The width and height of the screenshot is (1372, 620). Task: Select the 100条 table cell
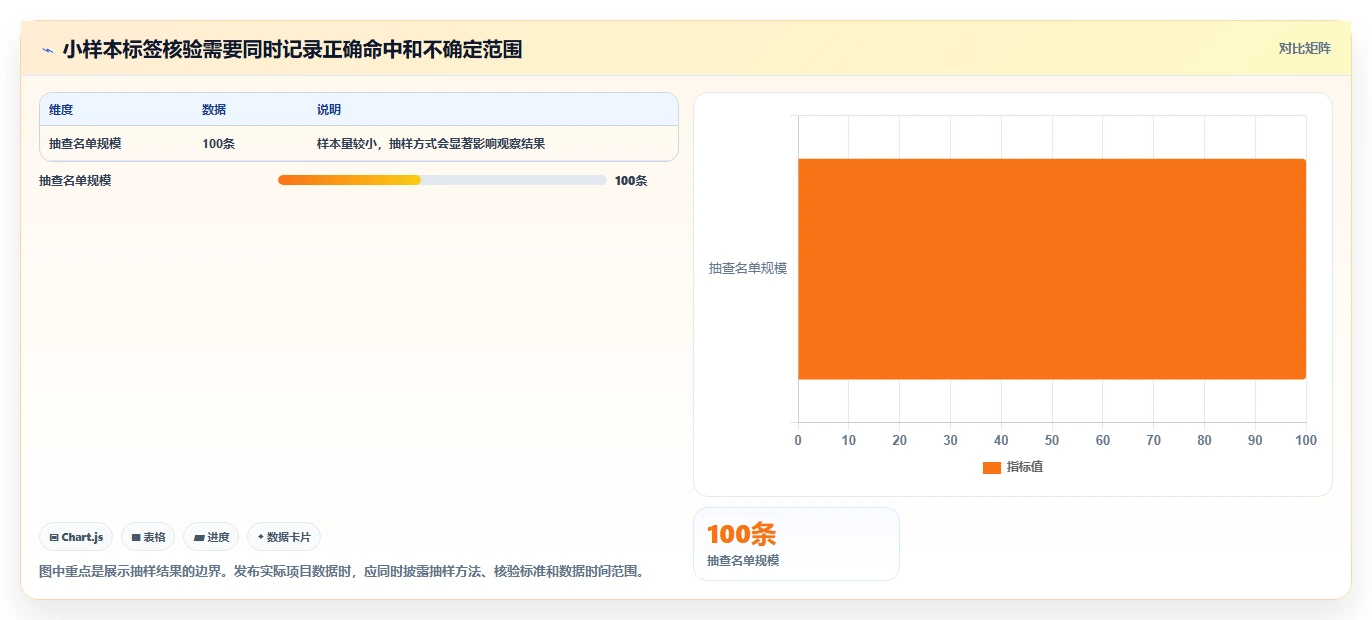(x=218, y=144)
